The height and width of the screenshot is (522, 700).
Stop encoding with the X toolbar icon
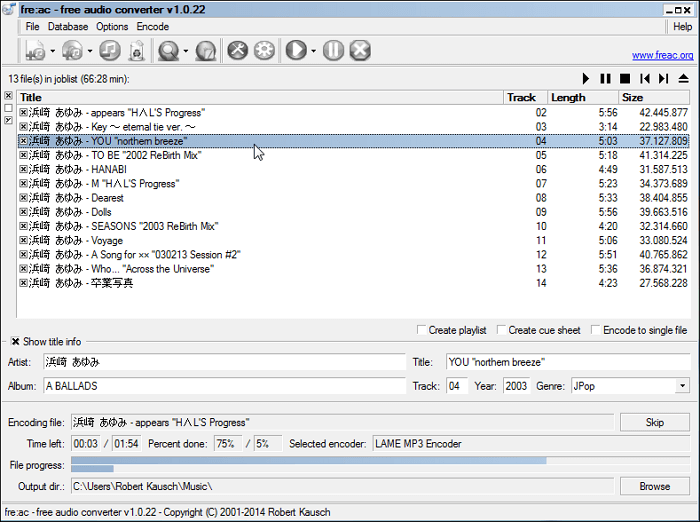coord(360,50)
